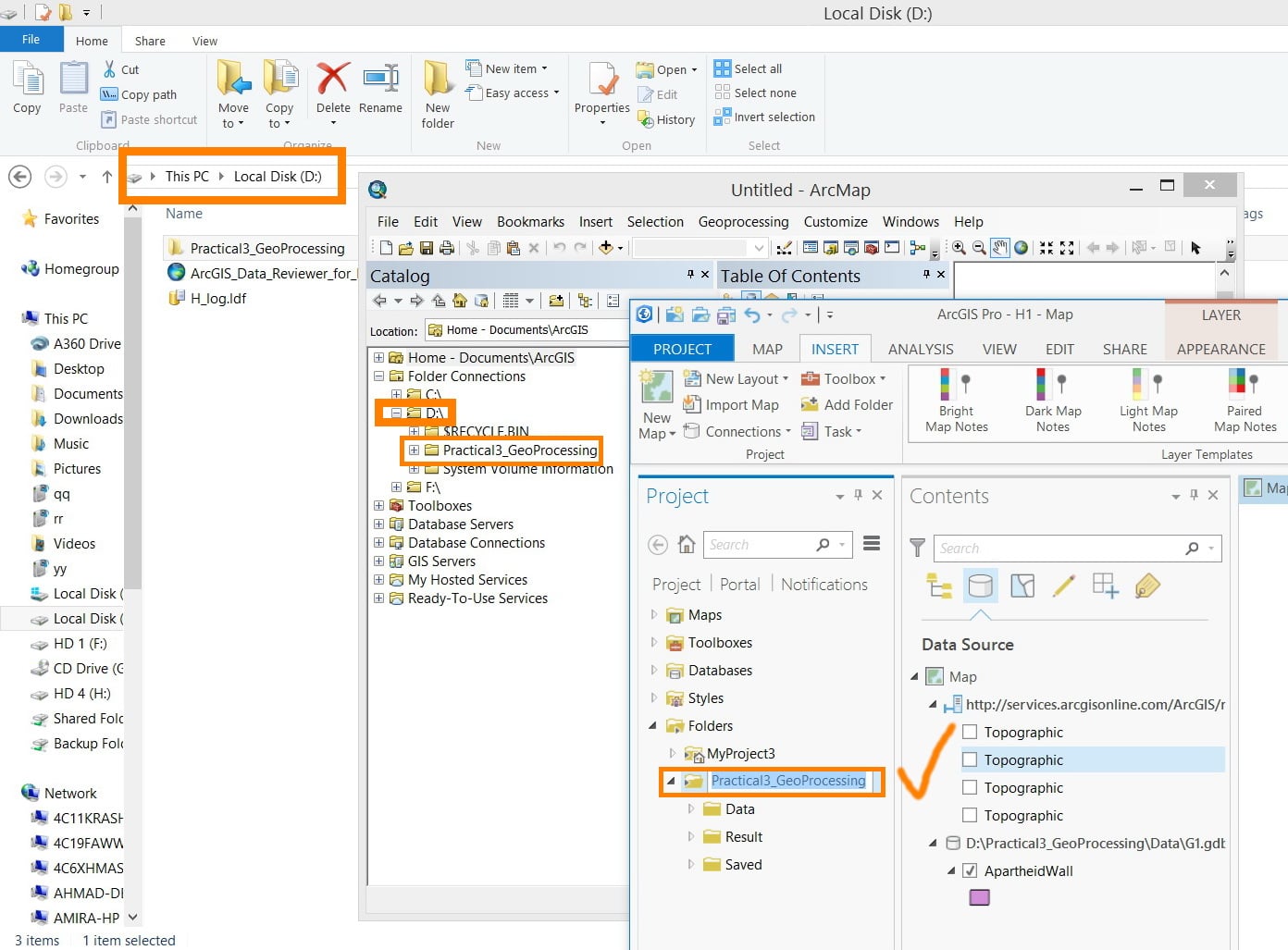
Task: Select the ArcMap Zoom In tool
Action: pyautogui.click(x=959, y=248)
